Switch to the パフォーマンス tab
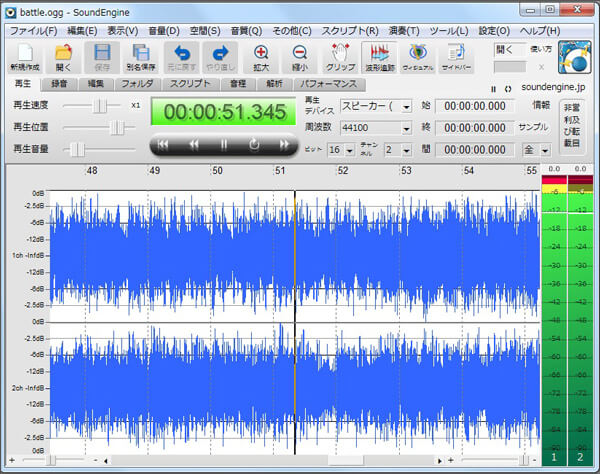Screen dimensions: 600x474 pos(329,84)
